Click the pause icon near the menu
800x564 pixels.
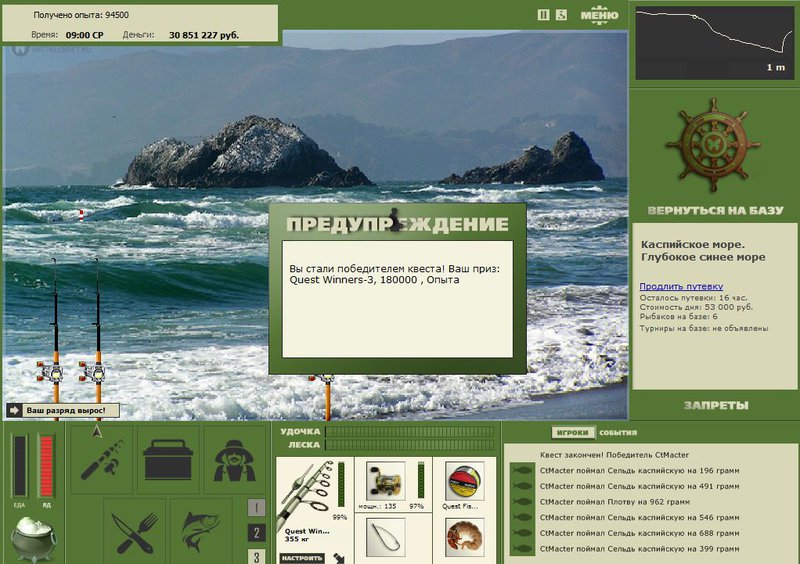[543, 15]
